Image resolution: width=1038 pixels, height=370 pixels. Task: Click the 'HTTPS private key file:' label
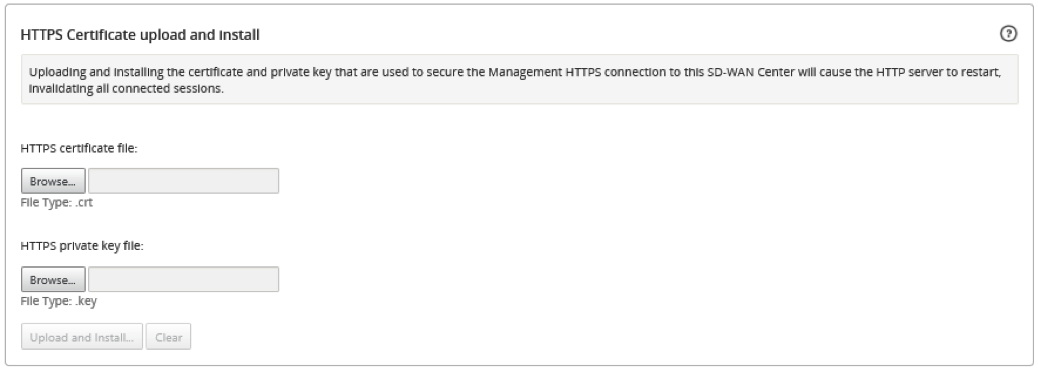pyautogui.click(x=82, y=246)
